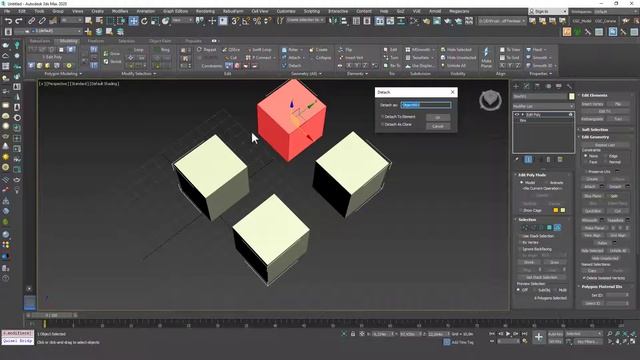Switch to the Freeform ribbon tab

96,41
